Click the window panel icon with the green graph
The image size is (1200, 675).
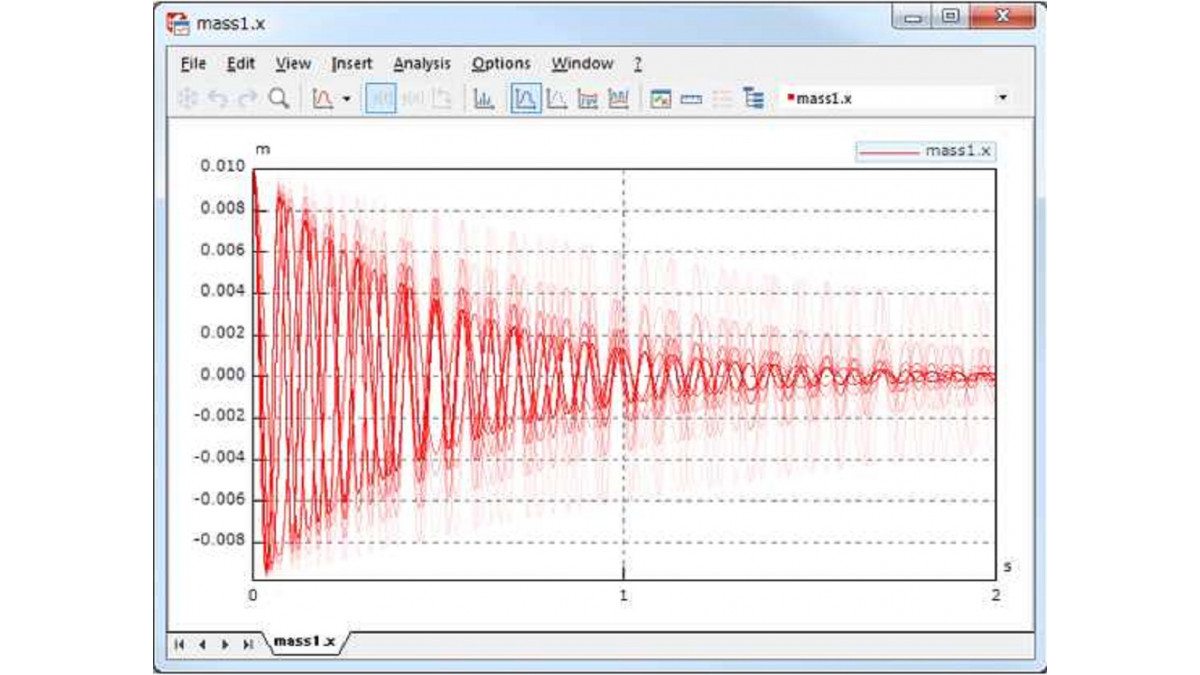point(660,98)
